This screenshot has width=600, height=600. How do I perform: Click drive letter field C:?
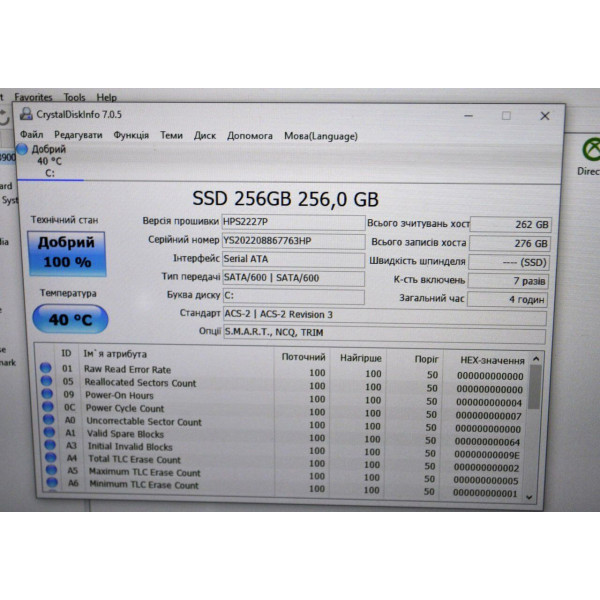pos(293,296)
